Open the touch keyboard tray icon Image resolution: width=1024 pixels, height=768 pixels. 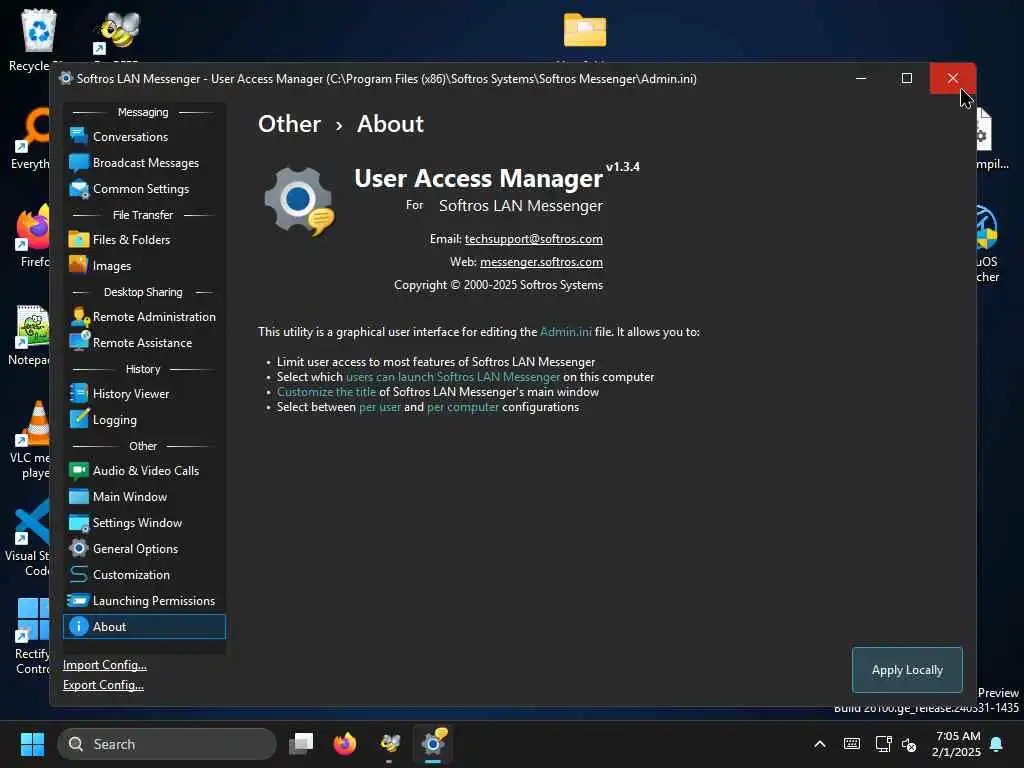point(852,744)
